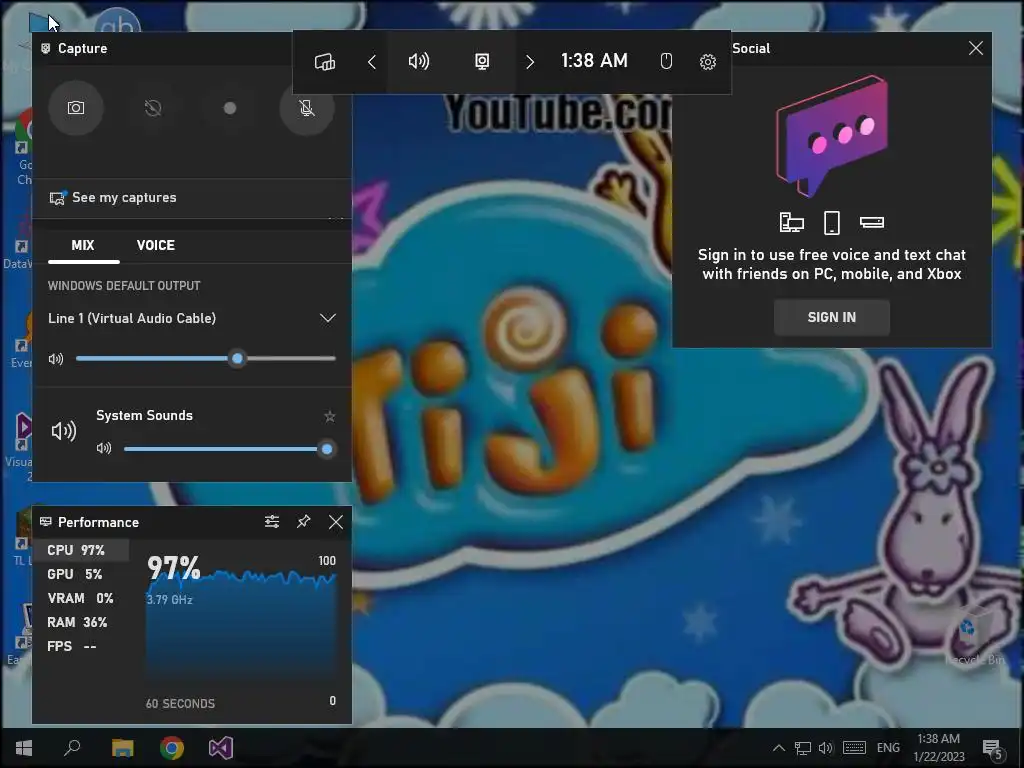Open the touch keyboard tray icon
This screenshot has height=768, width=1024.
(x=854, y=748)
